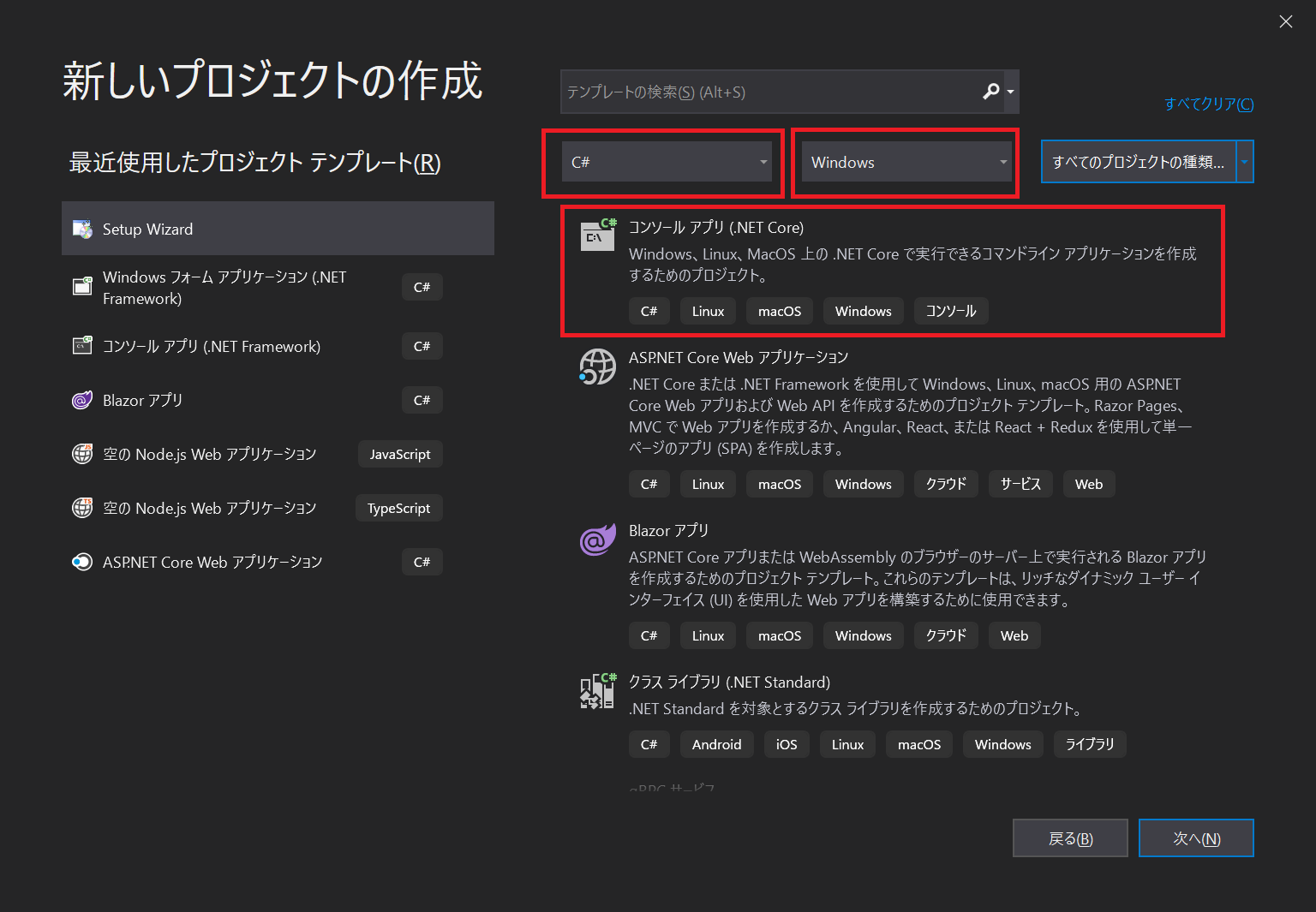Click the クラウド tag on ASP.NET Core
This screenshot has width=1316, height=912.
pos(946,484)
